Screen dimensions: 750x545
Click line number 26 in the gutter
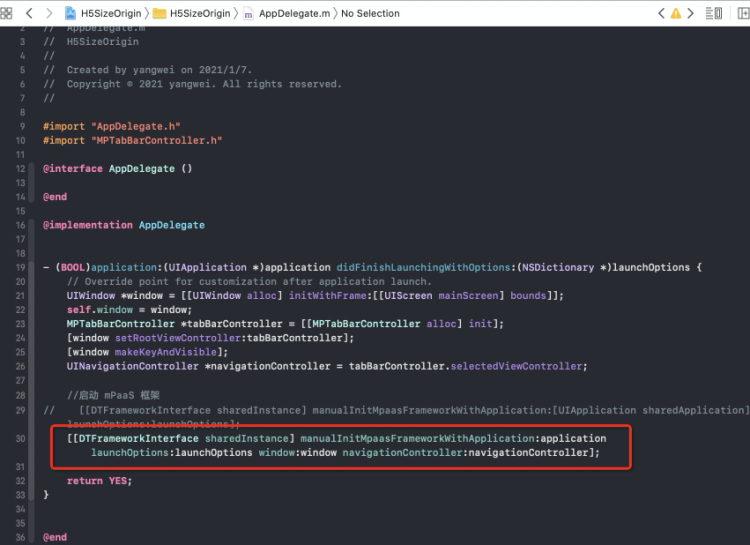click(20, 367)
